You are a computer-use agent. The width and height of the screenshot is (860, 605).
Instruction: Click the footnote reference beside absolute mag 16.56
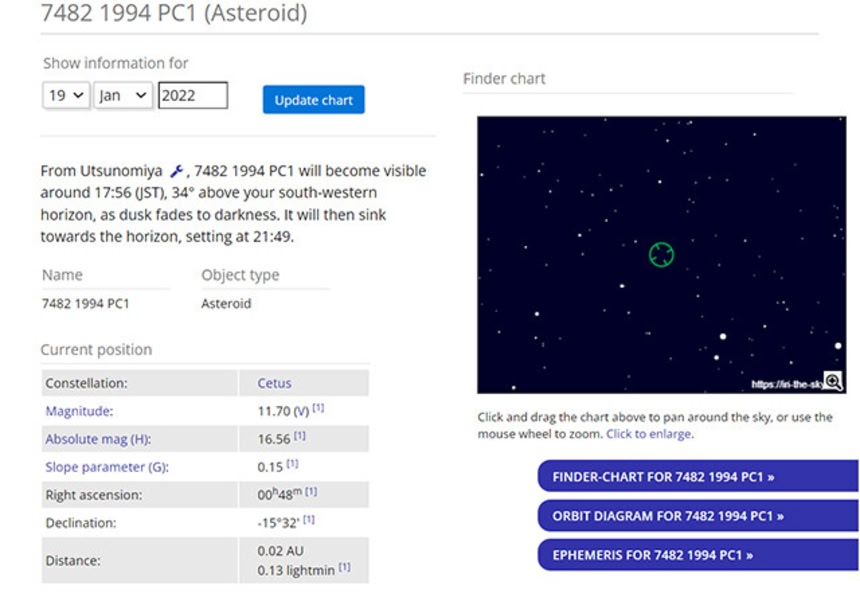click(299, 437)
